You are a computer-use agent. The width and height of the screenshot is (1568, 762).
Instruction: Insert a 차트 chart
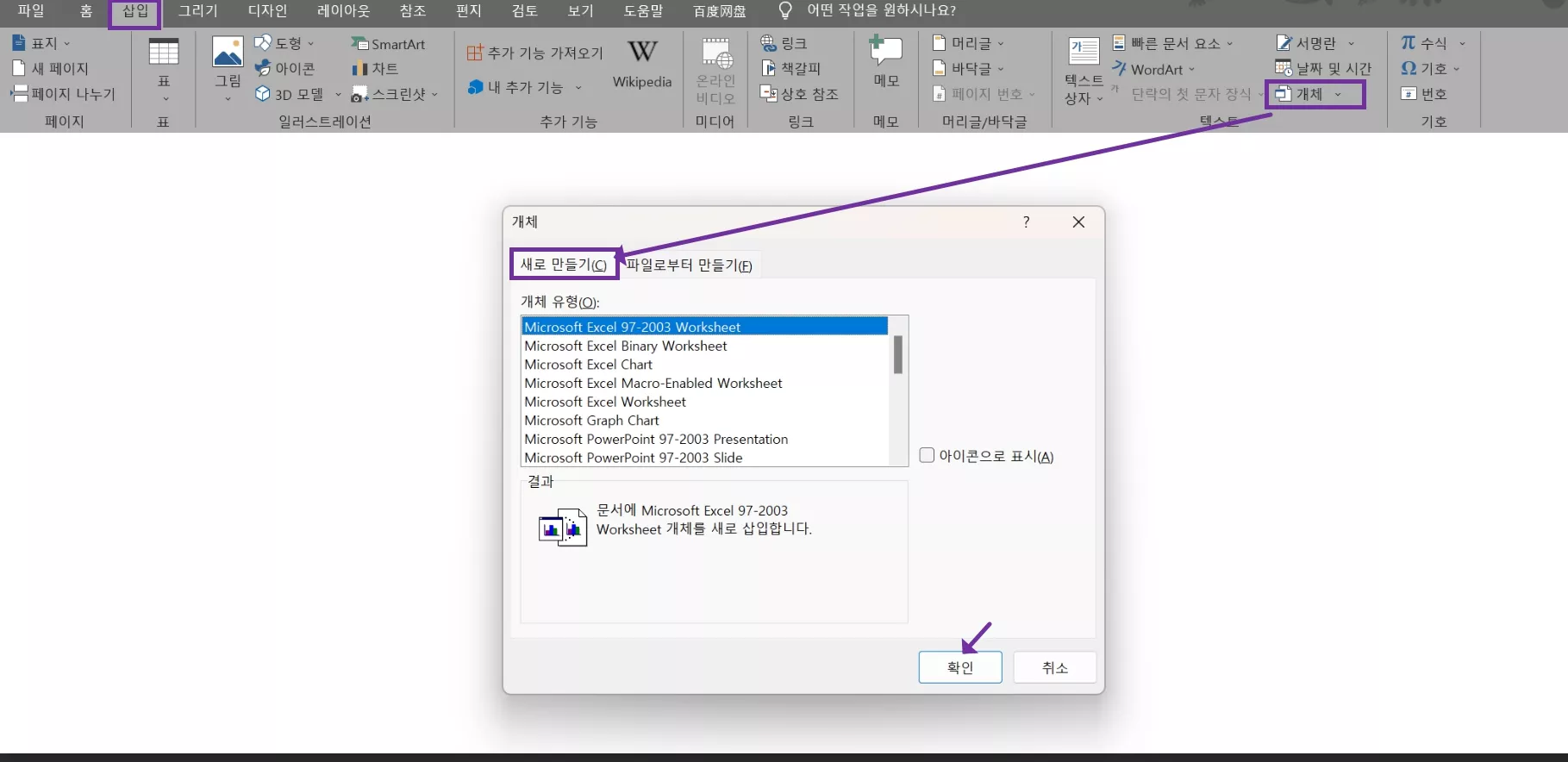[374, 69]
